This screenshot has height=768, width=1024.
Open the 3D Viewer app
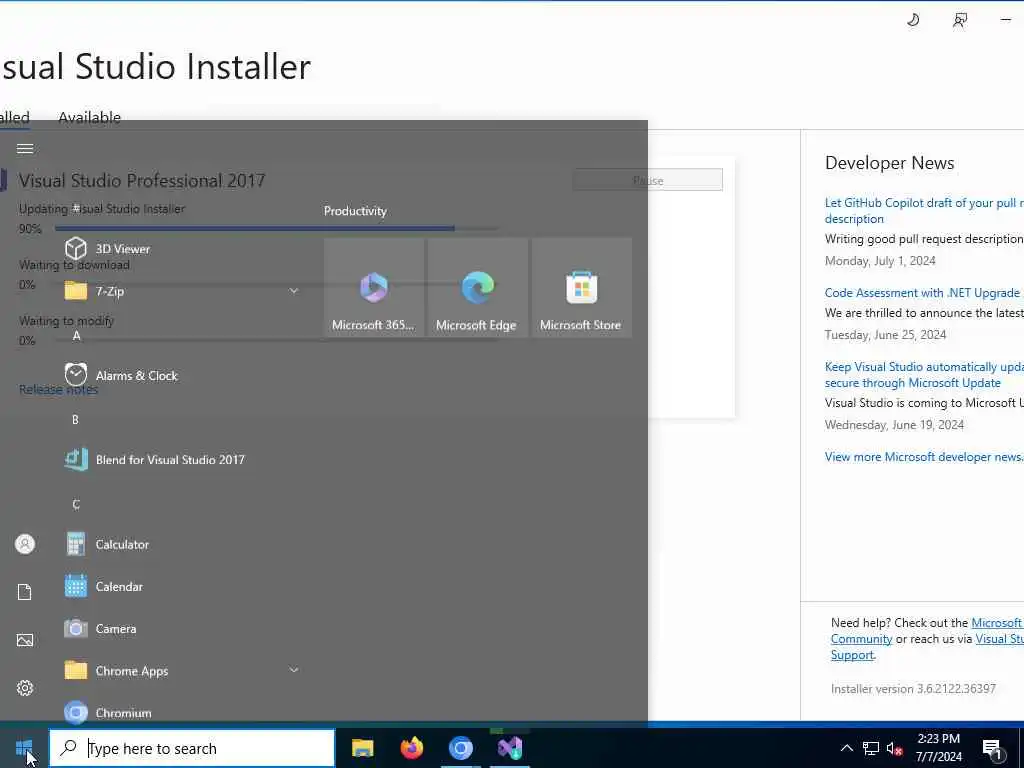183,249
